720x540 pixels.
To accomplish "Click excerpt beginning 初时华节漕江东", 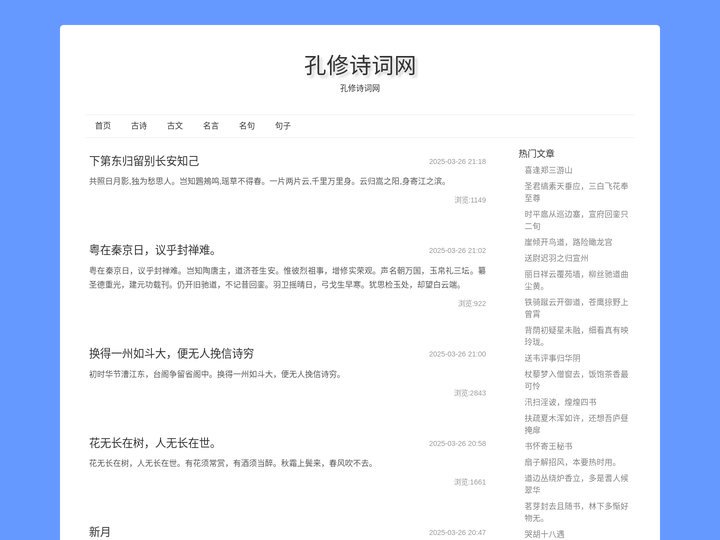I will pos(216,375).
